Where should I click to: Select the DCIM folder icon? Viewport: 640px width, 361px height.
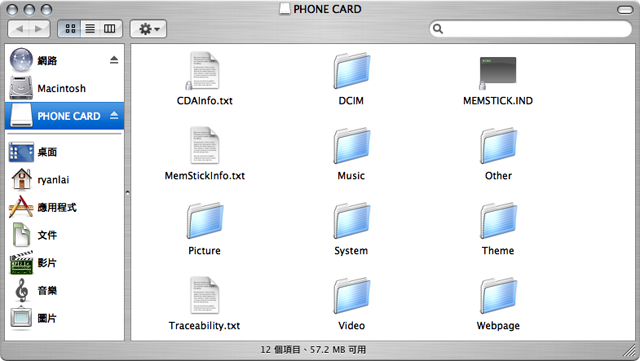[x=351, y=71]
